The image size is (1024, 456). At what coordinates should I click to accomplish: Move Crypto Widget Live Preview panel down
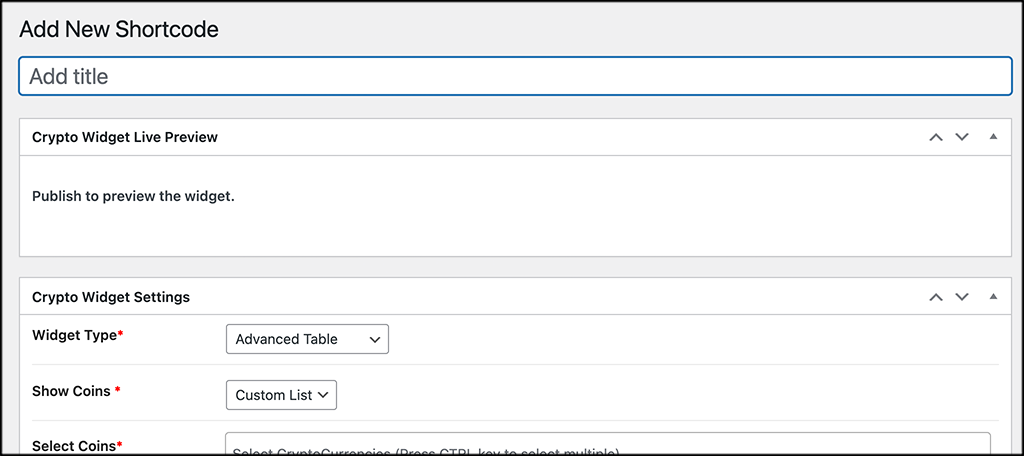click(961, 137)
